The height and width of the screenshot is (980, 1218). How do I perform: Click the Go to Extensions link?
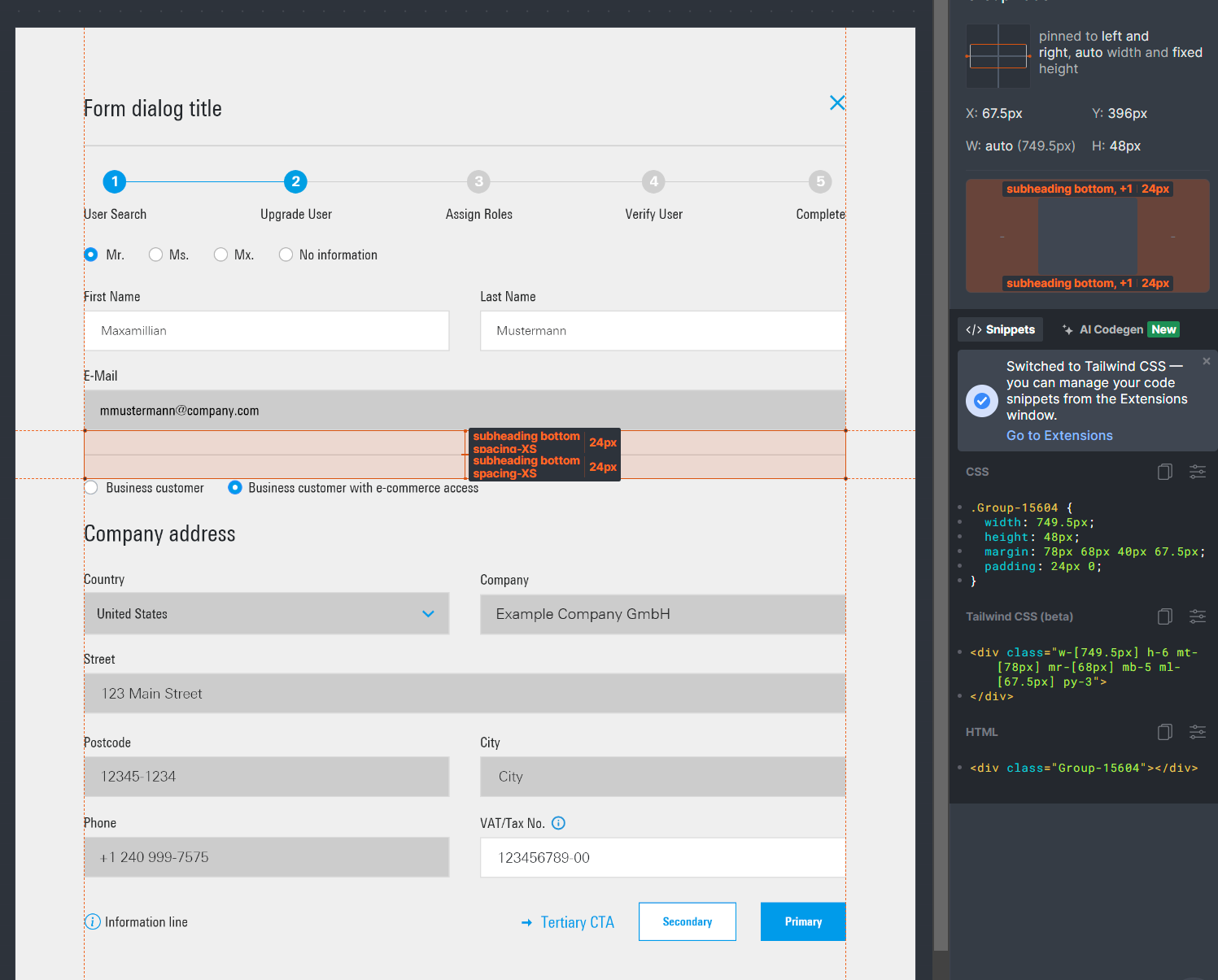point(1059,435)
